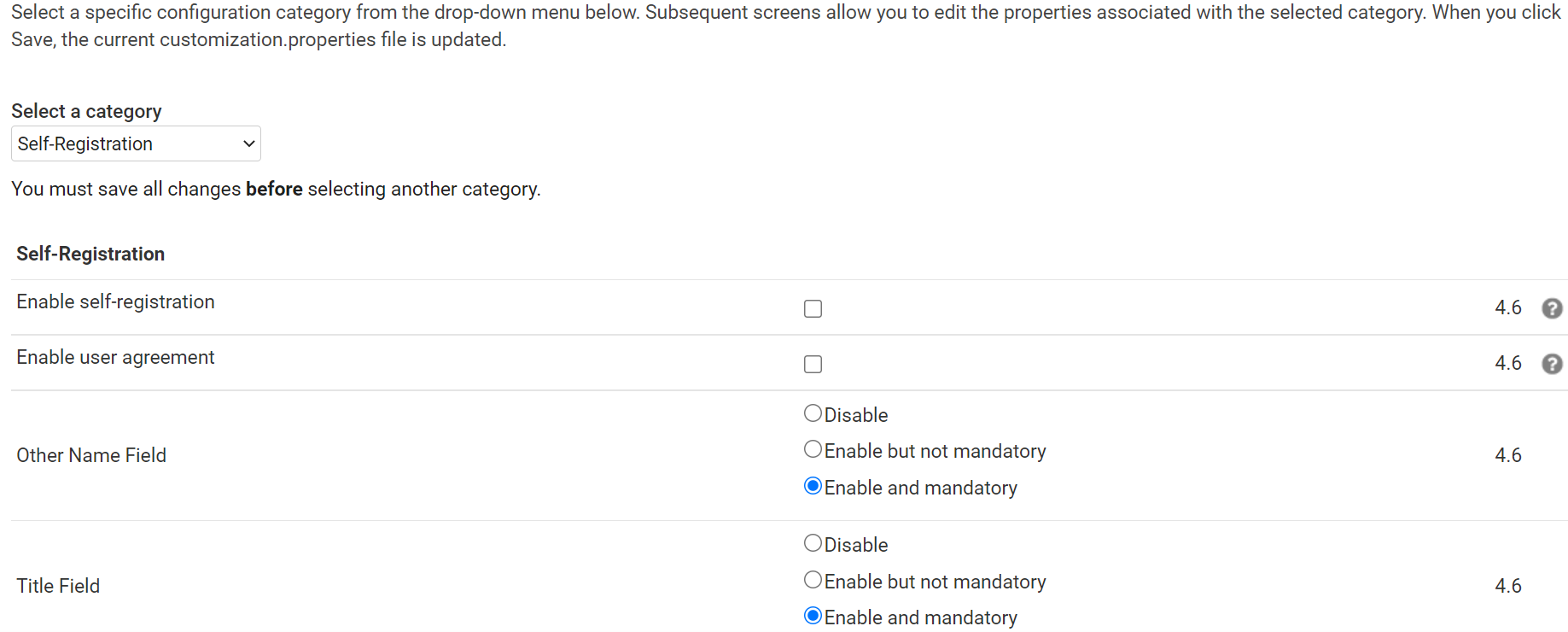The width and height of the screenshot is (1568, 632).
Task: Click the Other Name Field label
Action: 91,455
